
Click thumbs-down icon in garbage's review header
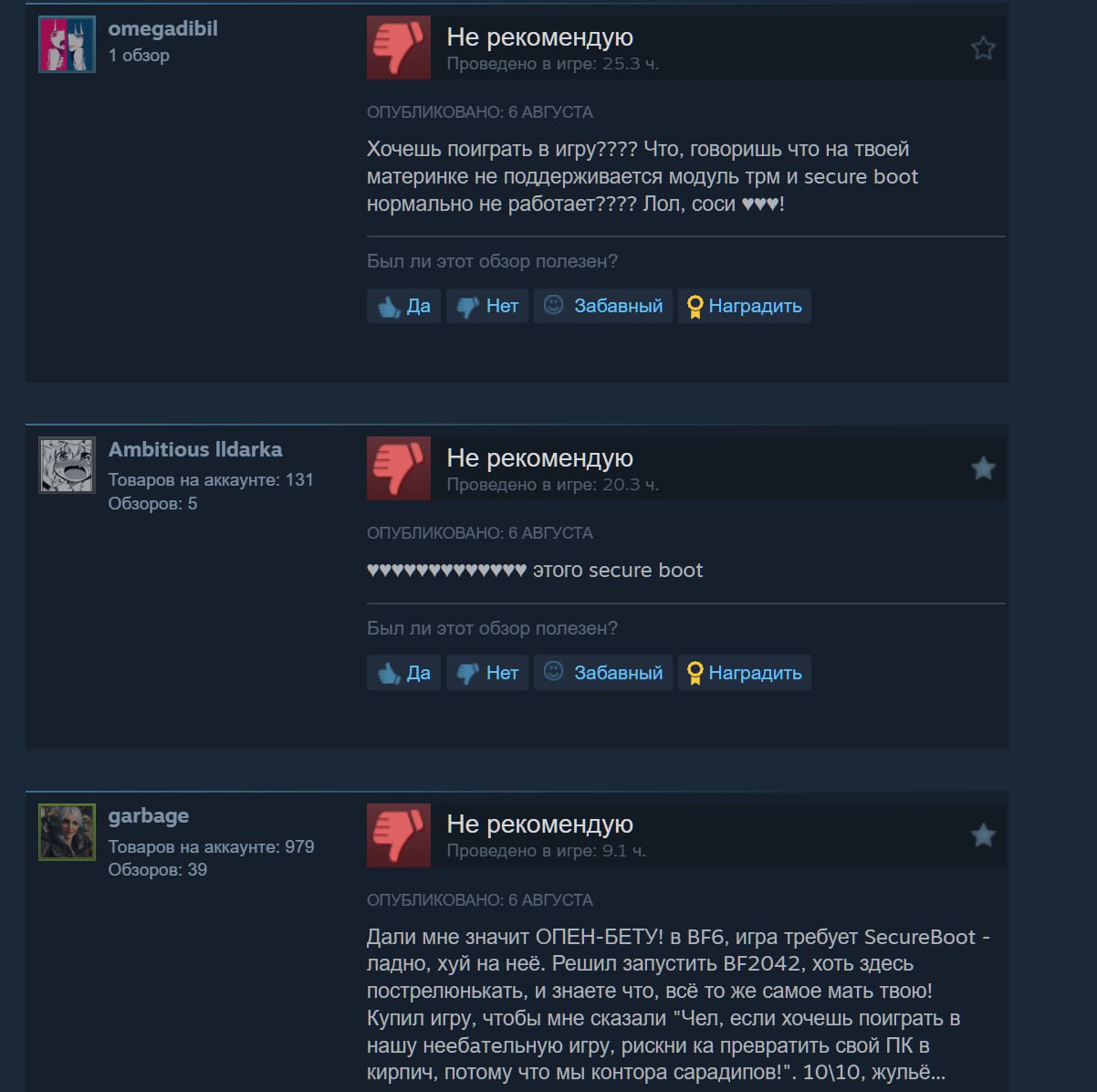click(x=399, y=835)
